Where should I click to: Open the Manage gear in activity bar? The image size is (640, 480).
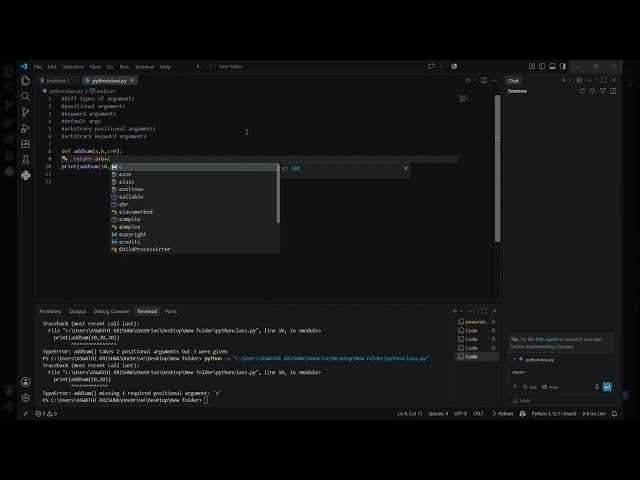tap(25, 398)
